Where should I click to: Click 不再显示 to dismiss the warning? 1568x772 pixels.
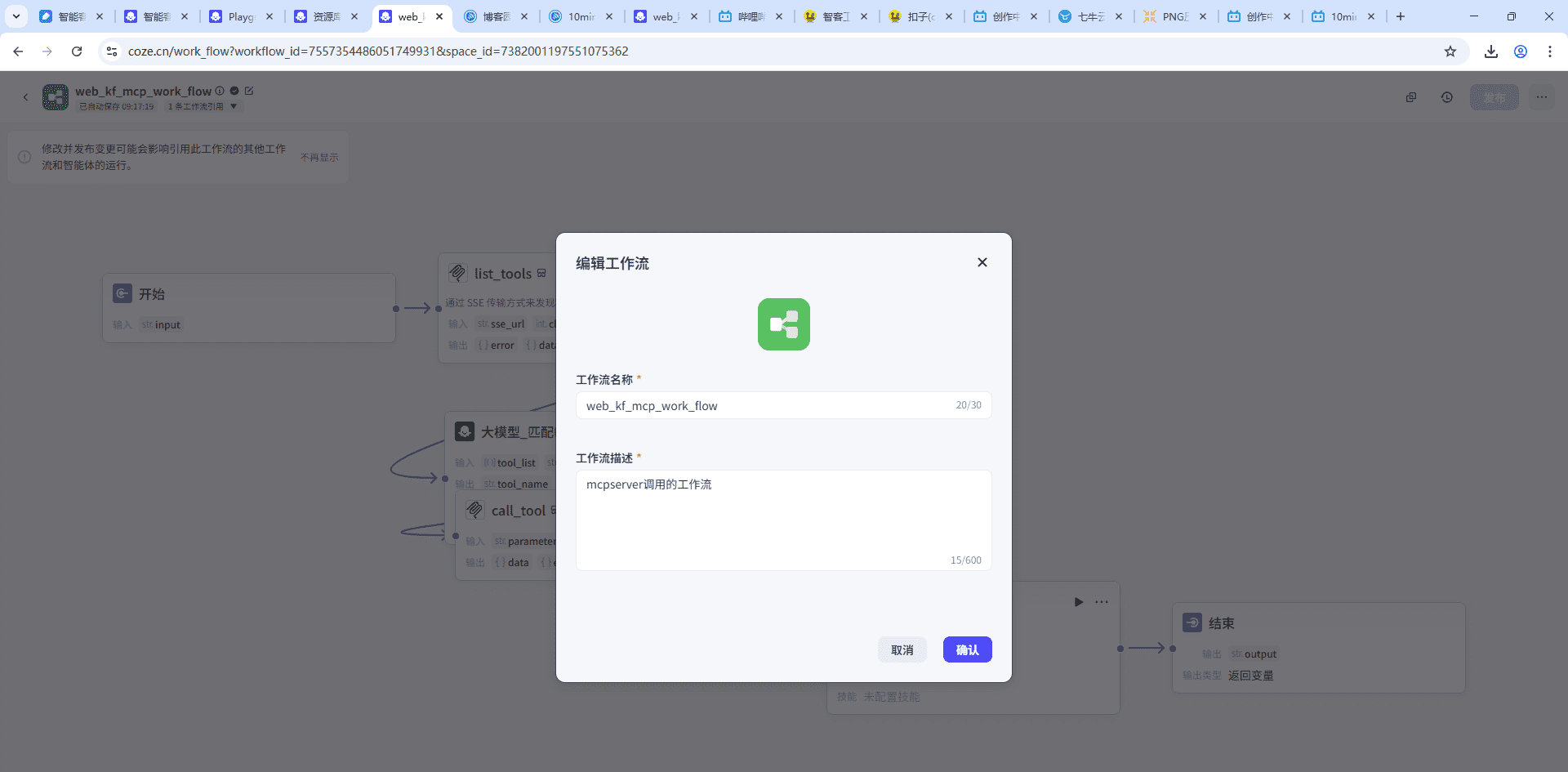coord(318,158)
